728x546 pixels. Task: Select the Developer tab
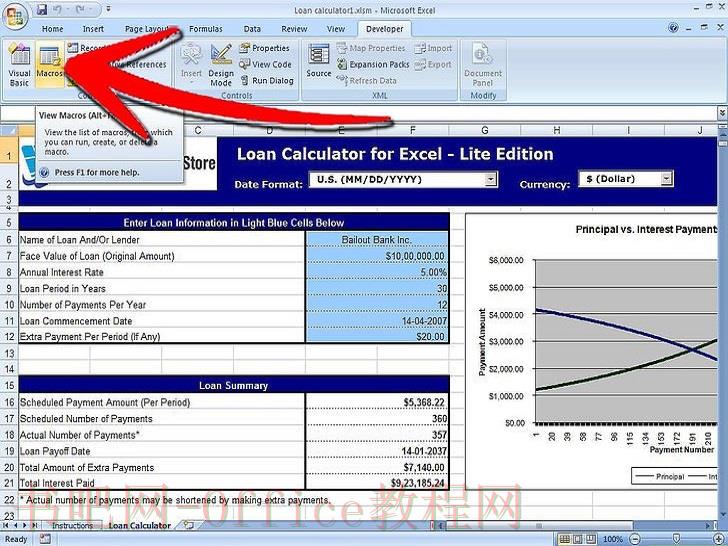(x=384, y=29)
